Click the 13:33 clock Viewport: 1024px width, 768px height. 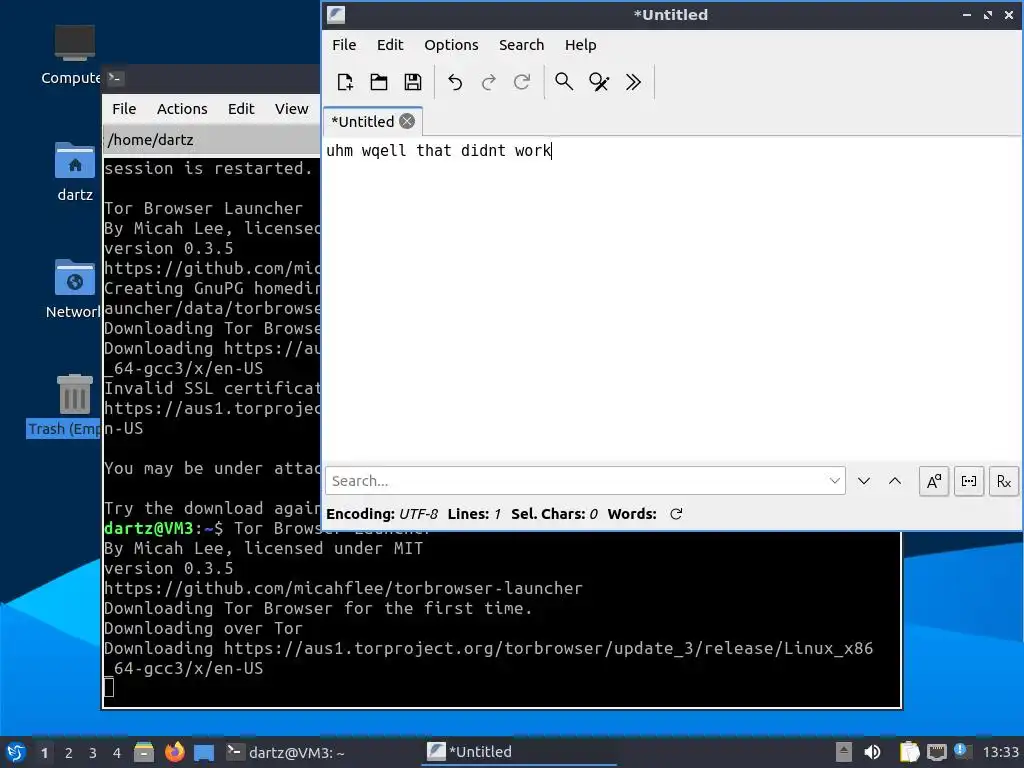coord(1000,752)
